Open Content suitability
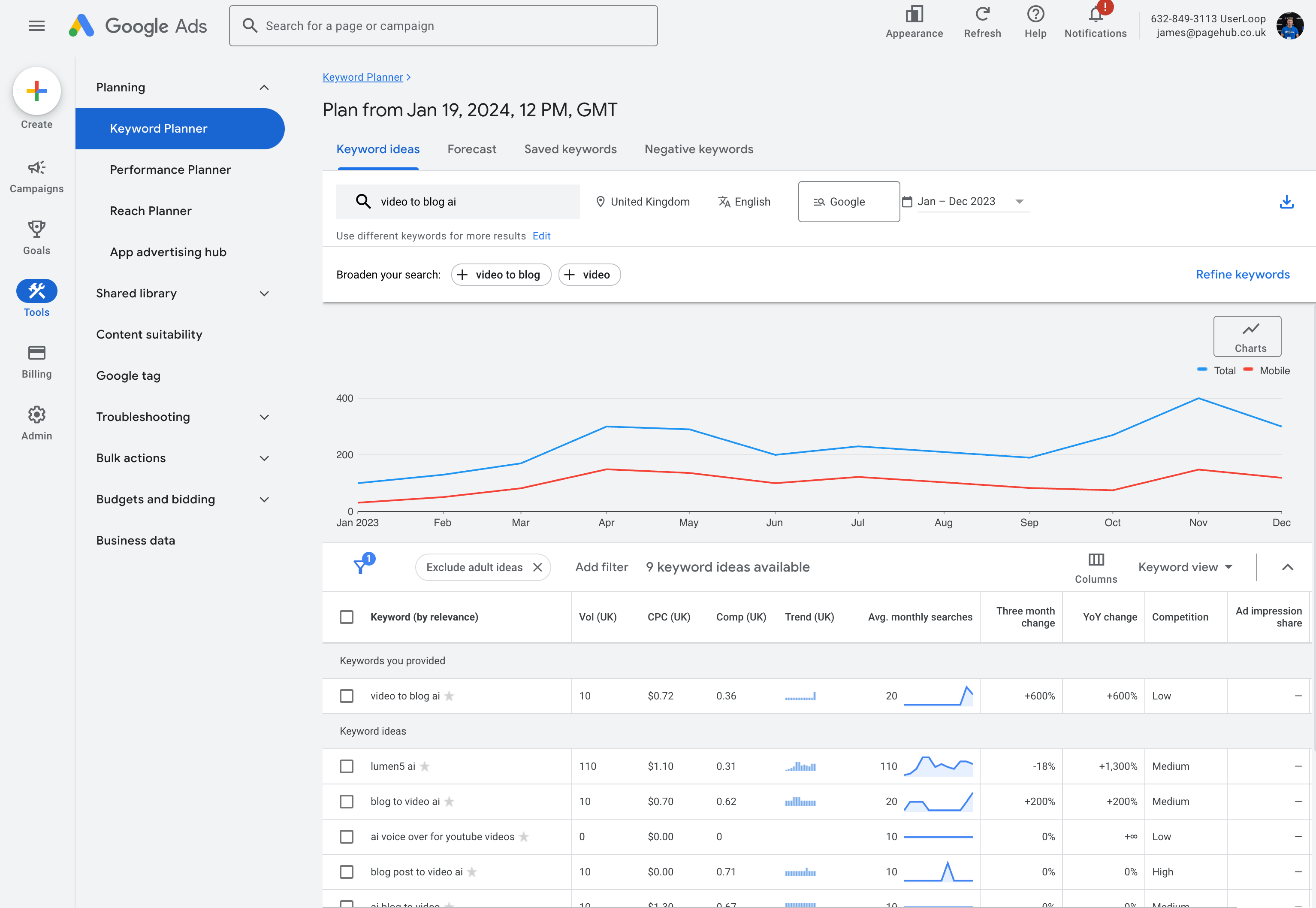This screenshot has width=1316, height=908. click(149, 335)
